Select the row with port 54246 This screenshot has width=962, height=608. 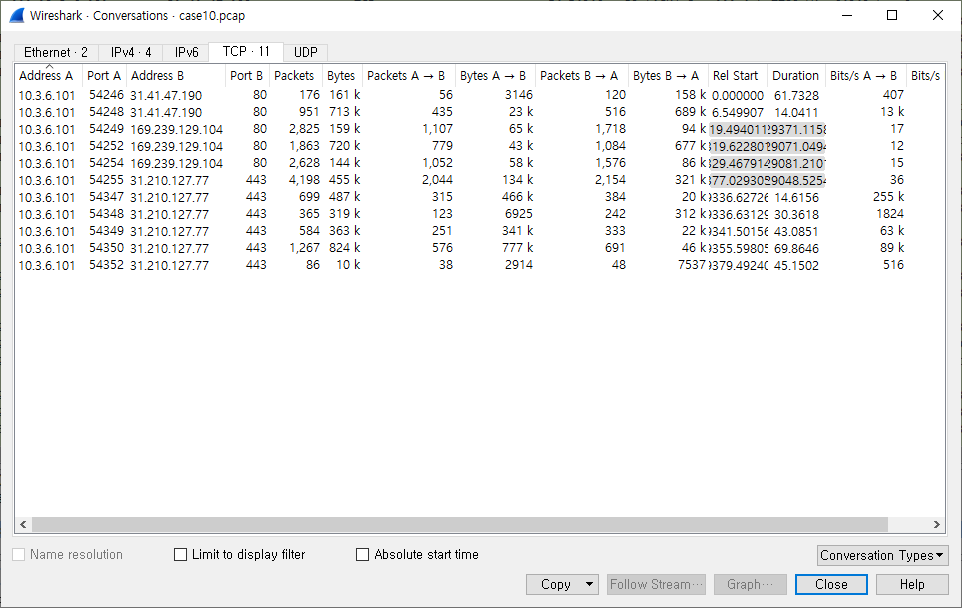click(x=480, y=95)
